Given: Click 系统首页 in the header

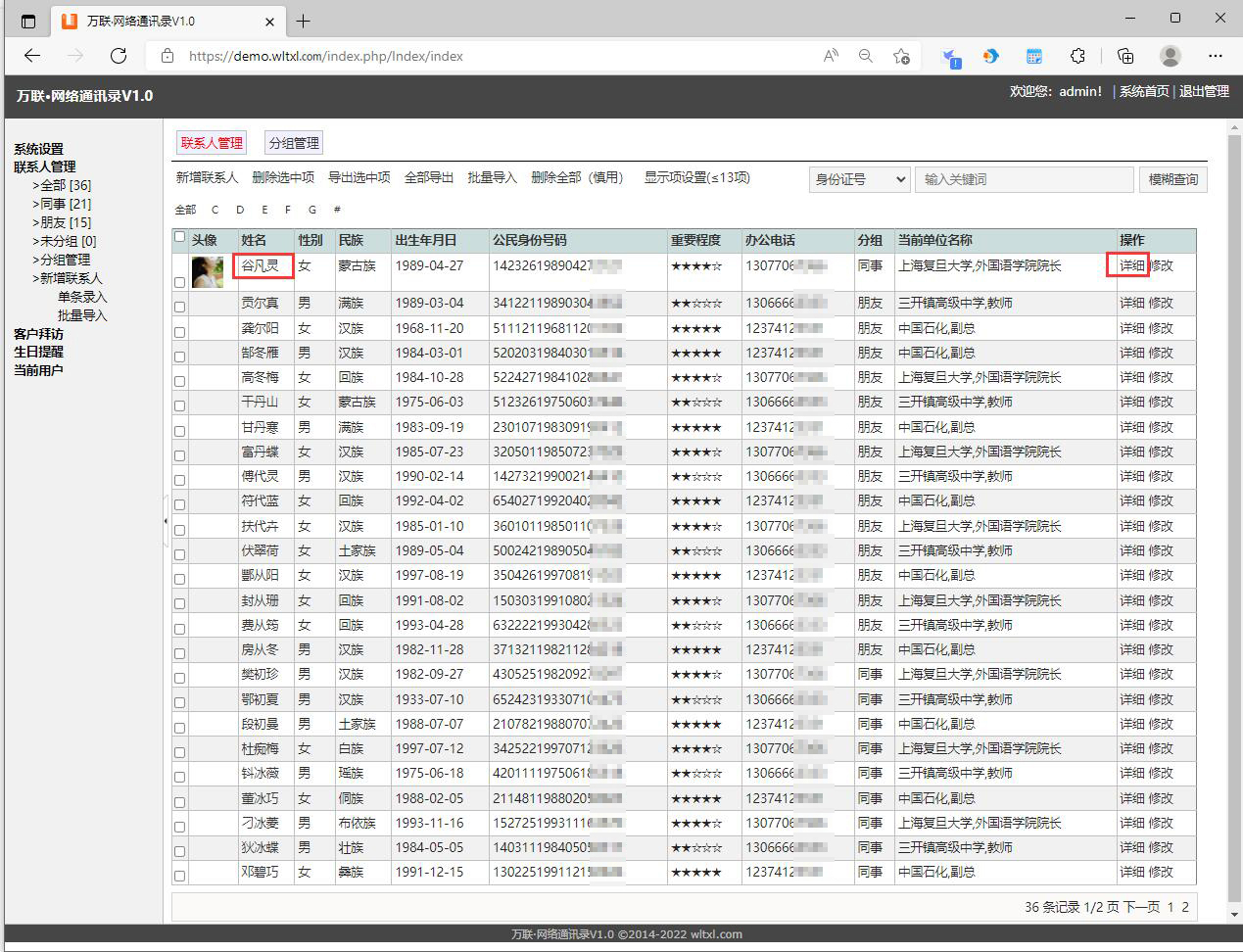Looking at the screenshot, I should click(x=1144, y=91).
